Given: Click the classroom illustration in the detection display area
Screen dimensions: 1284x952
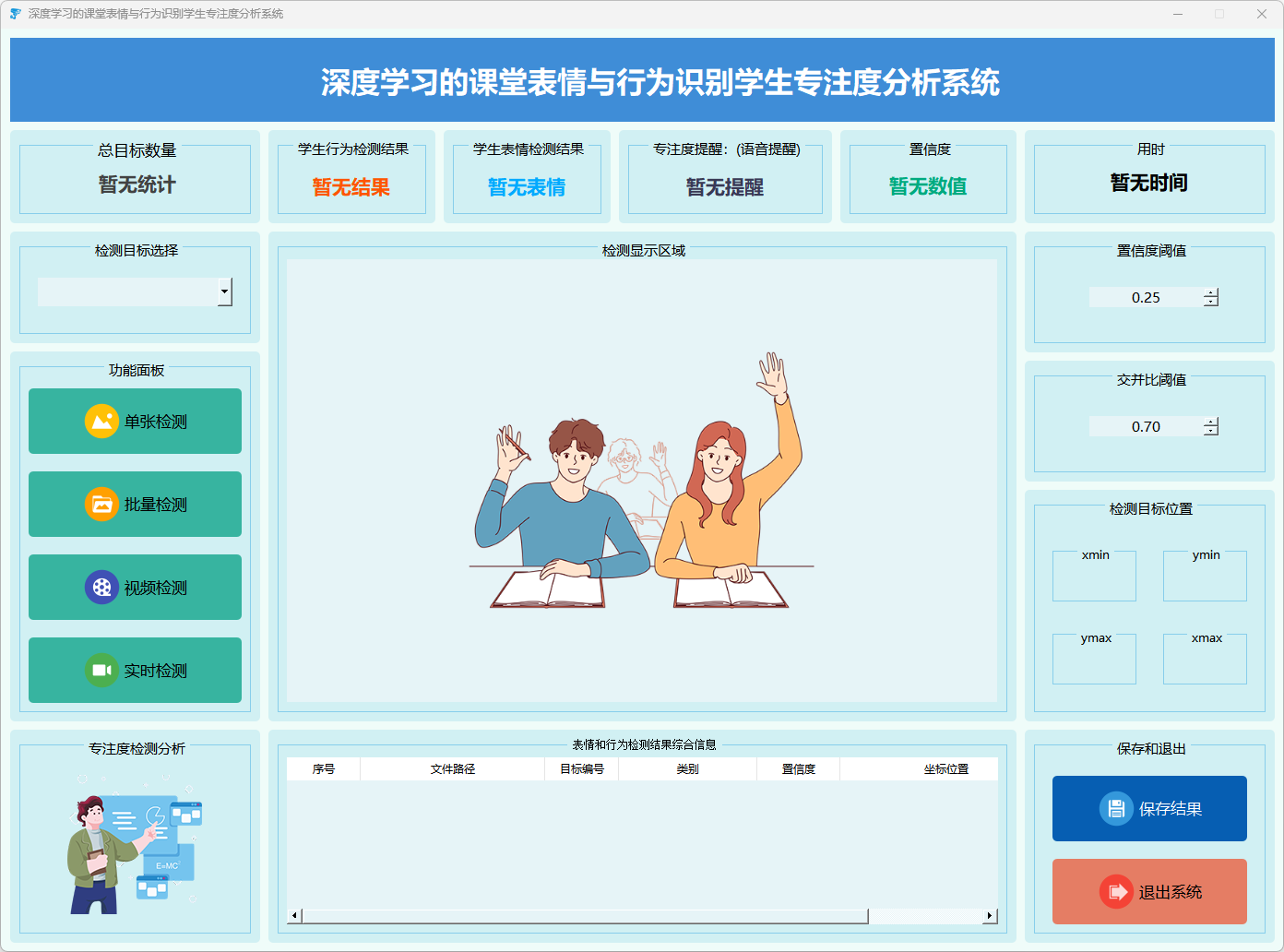Looking at the screenshot, I should click(641, 482).
